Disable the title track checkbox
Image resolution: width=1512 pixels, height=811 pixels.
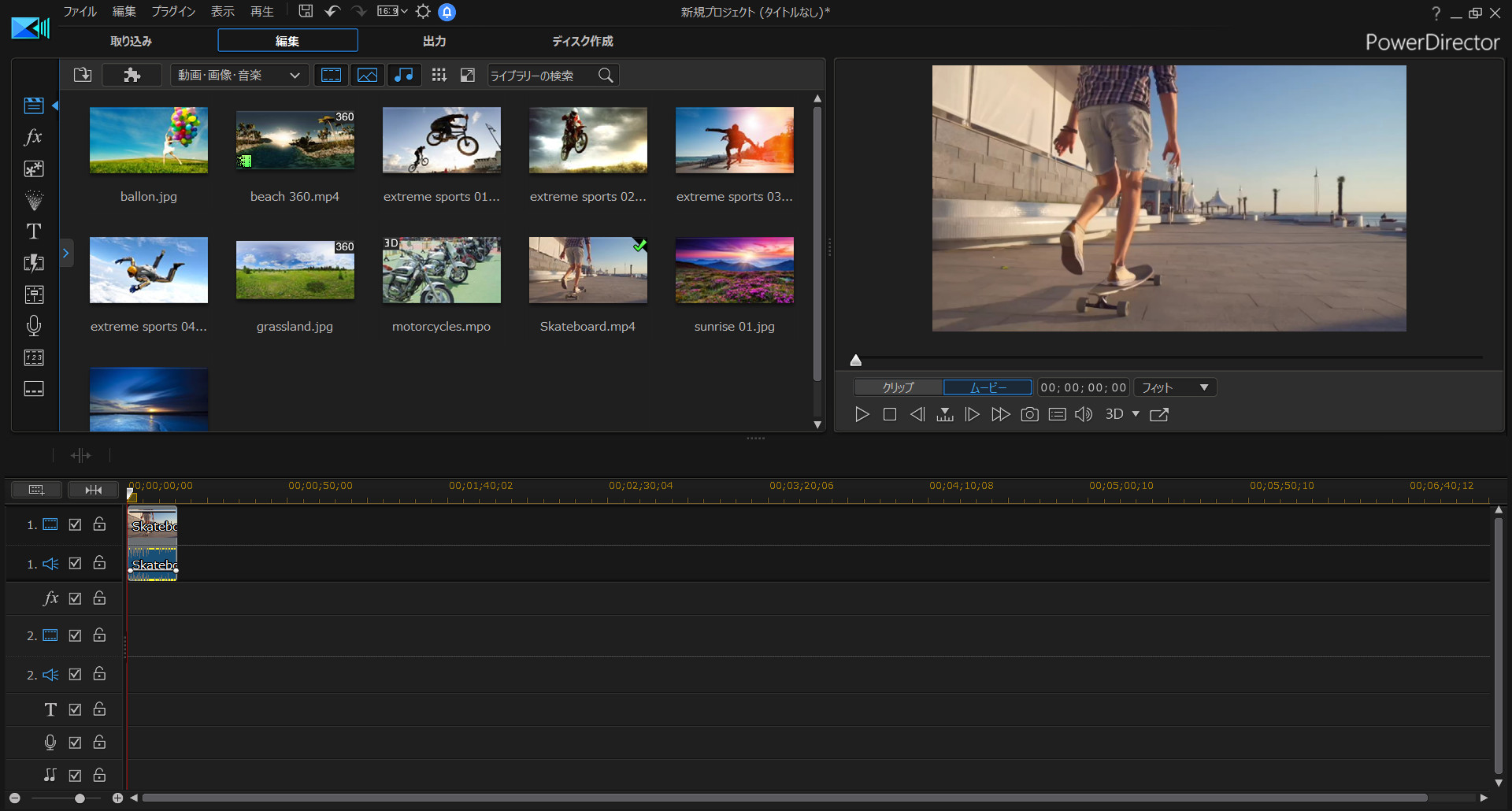click(75, 709)
